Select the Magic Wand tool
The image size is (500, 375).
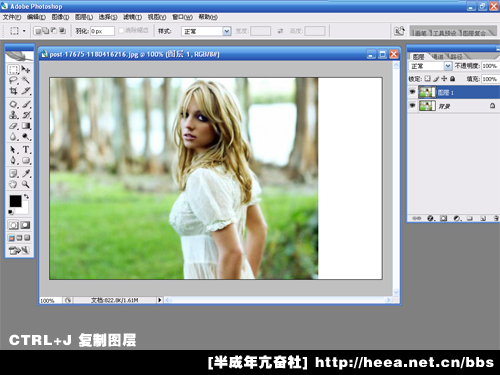[26, 80]
